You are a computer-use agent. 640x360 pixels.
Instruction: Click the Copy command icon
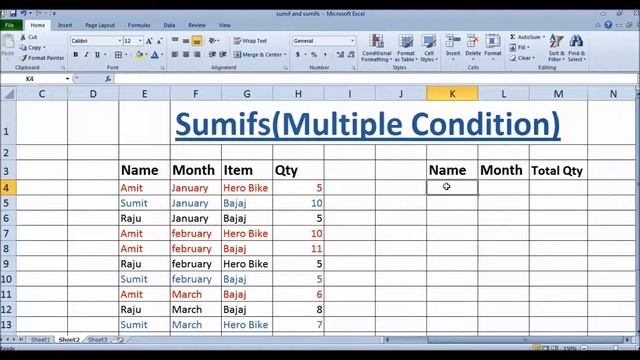[x=23, y=47]
